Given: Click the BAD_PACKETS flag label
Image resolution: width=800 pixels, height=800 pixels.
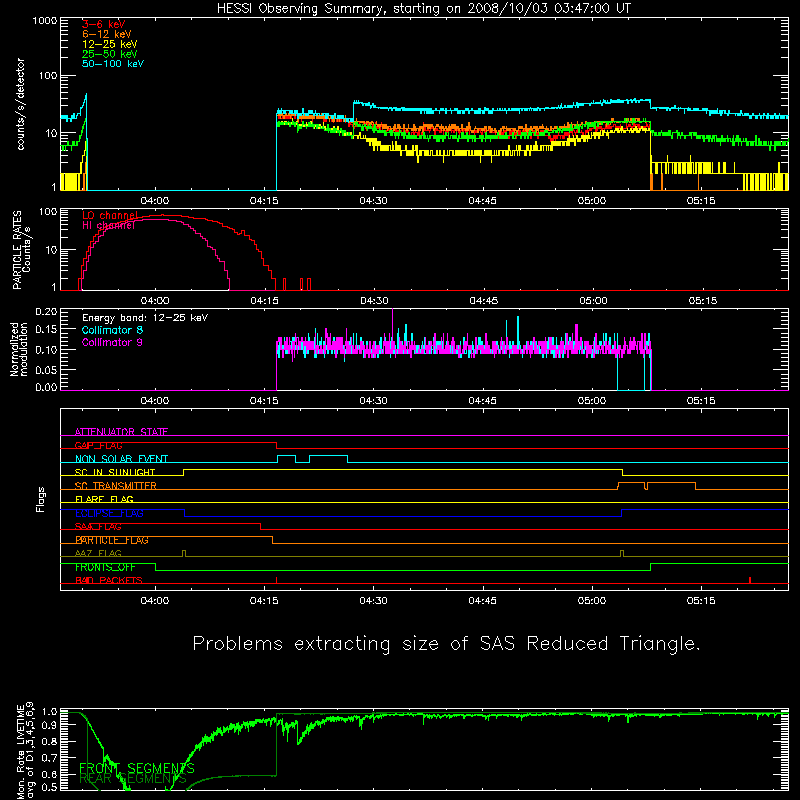Looking at the screenshot, I should pos(108,581).
